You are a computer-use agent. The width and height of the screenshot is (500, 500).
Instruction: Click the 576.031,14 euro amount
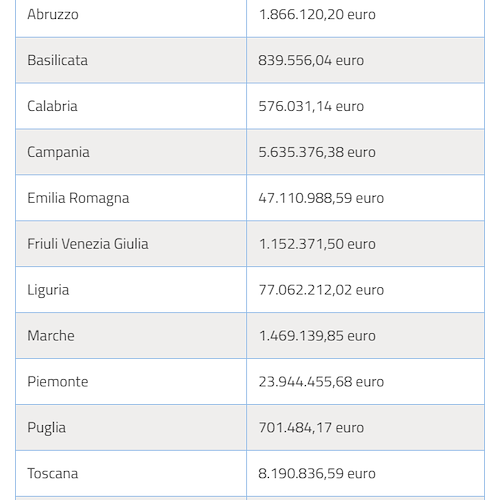pos(311,106)
